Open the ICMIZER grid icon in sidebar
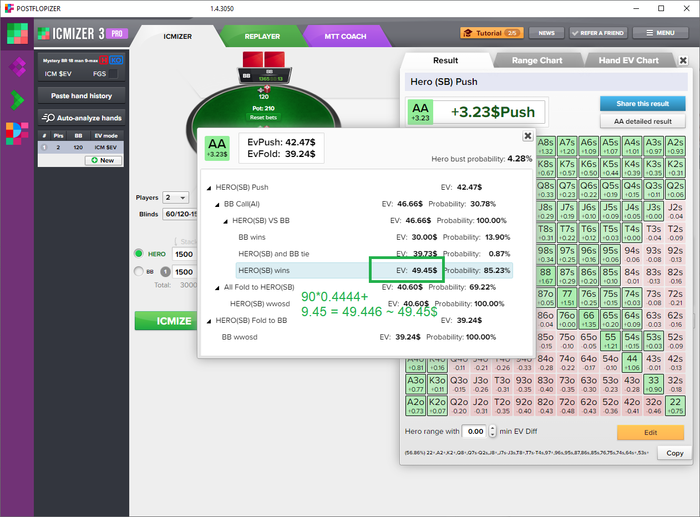 point(17,33)
